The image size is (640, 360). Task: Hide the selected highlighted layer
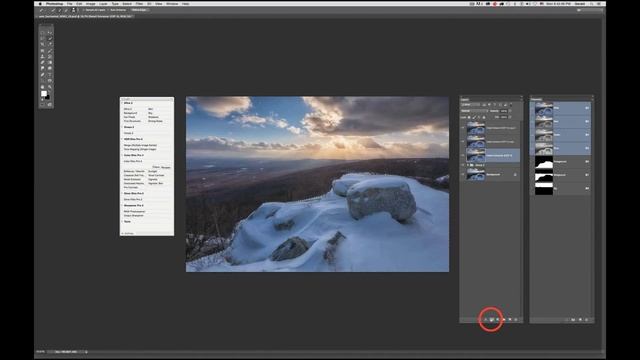[x=462, y=155]
